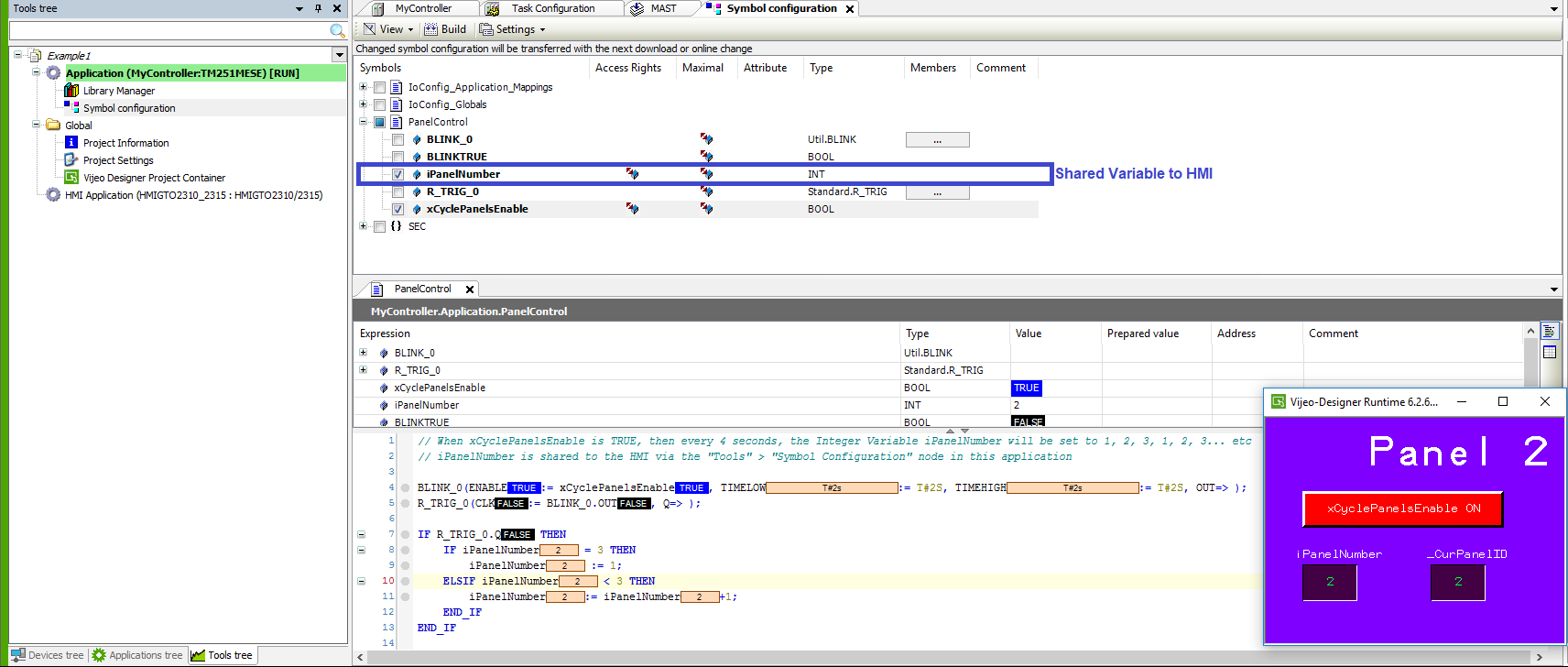The width and height of the screenshot is (1568, 667).
Task: Click xCyclePanelsEnable ON button in runtime
Action: coord(1403,509)
